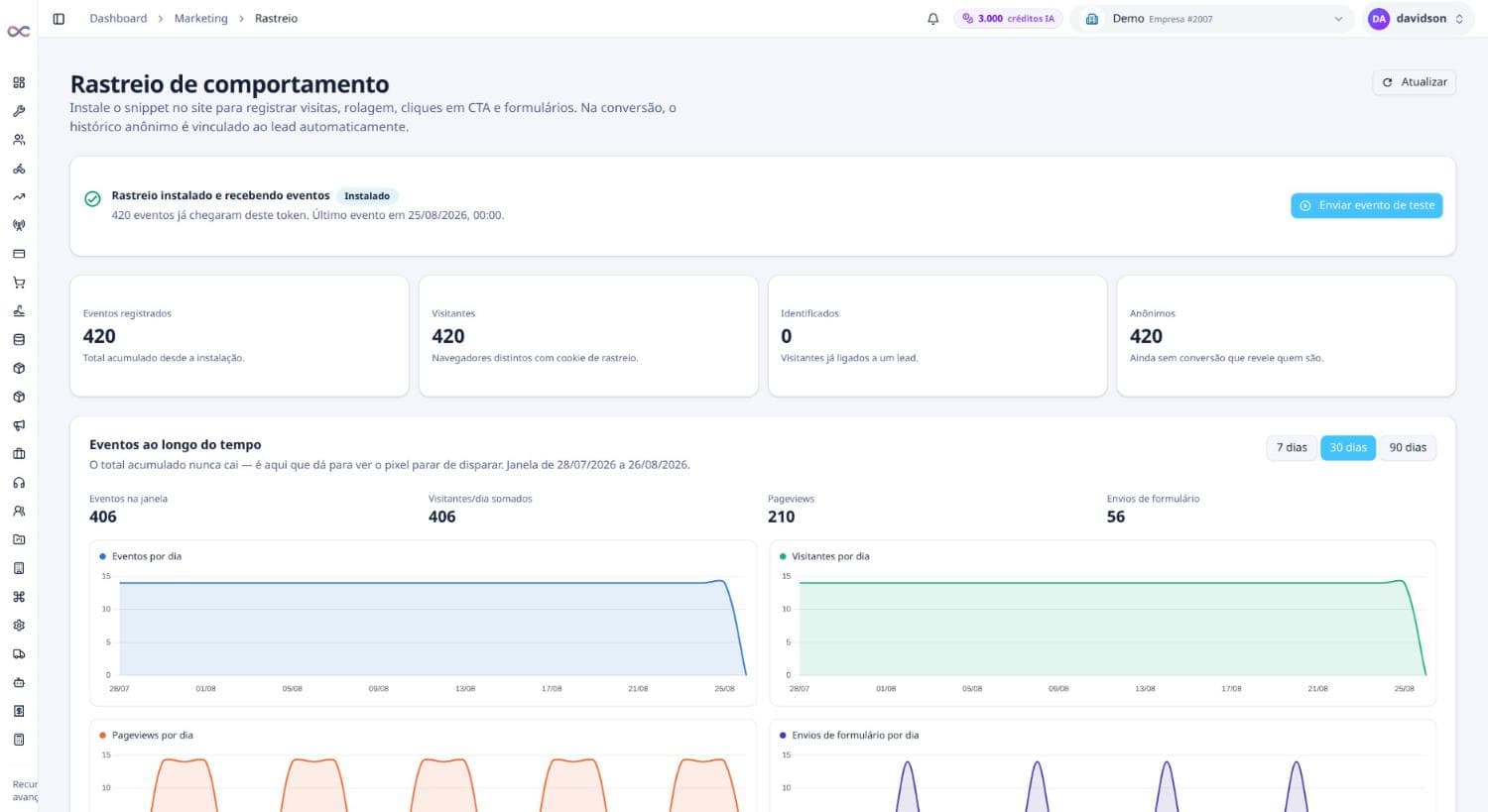The image size is (1488, 812).
Task: Open the contacts people icon below headphones
Action: point(19,512)
